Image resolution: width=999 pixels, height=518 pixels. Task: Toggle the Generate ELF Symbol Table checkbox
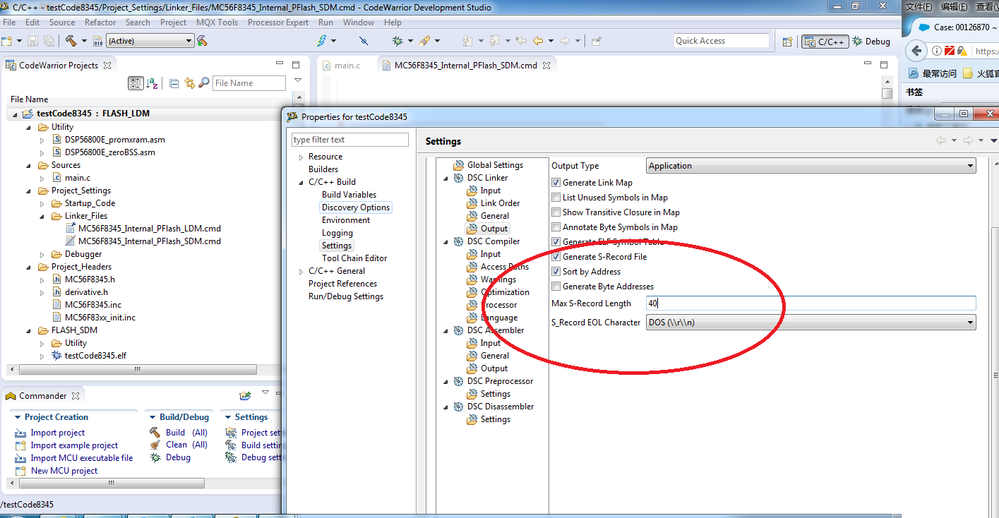(x=556, y=242)
